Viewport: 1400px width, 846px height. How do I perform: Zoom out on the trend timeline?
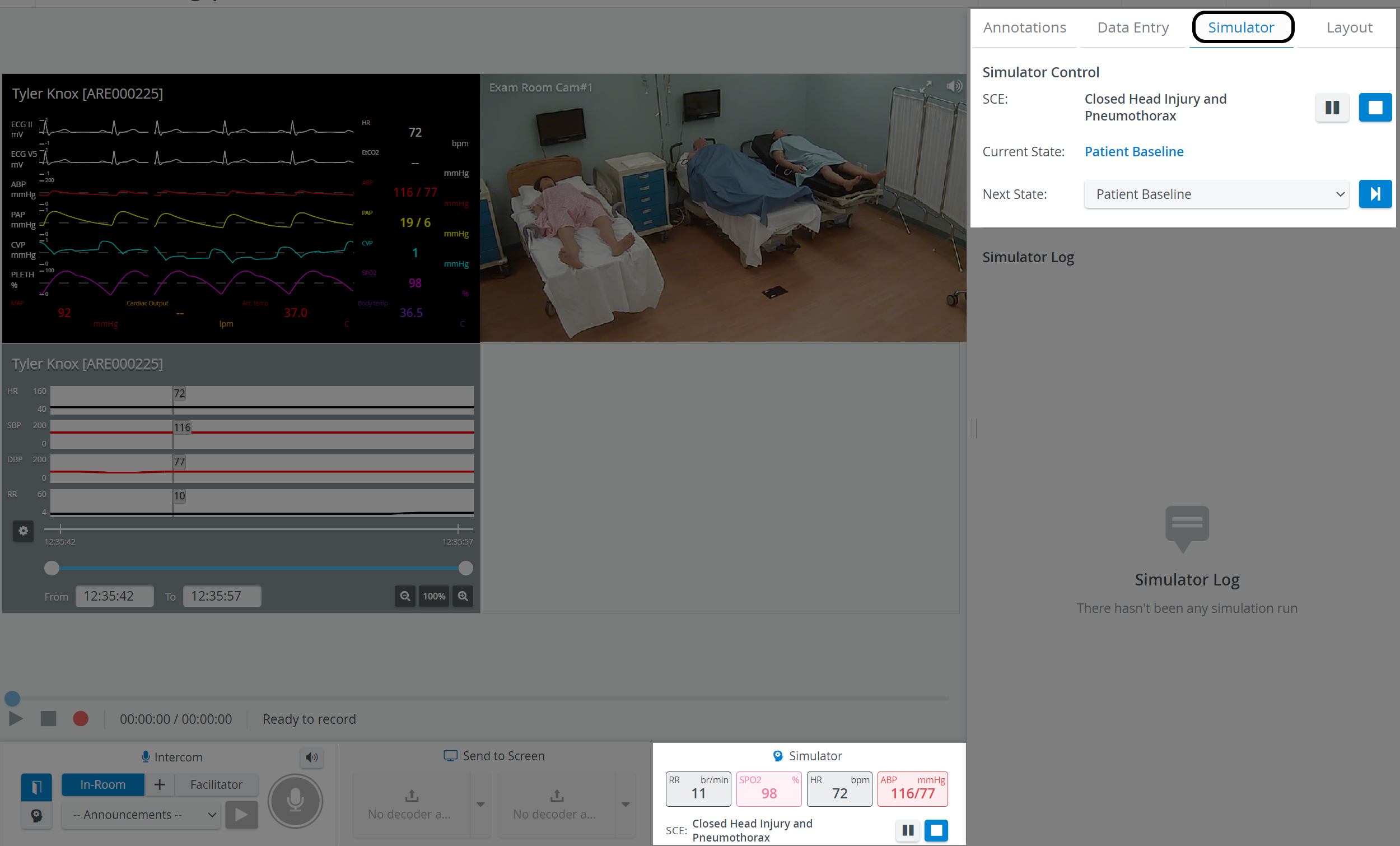point(405,596)
